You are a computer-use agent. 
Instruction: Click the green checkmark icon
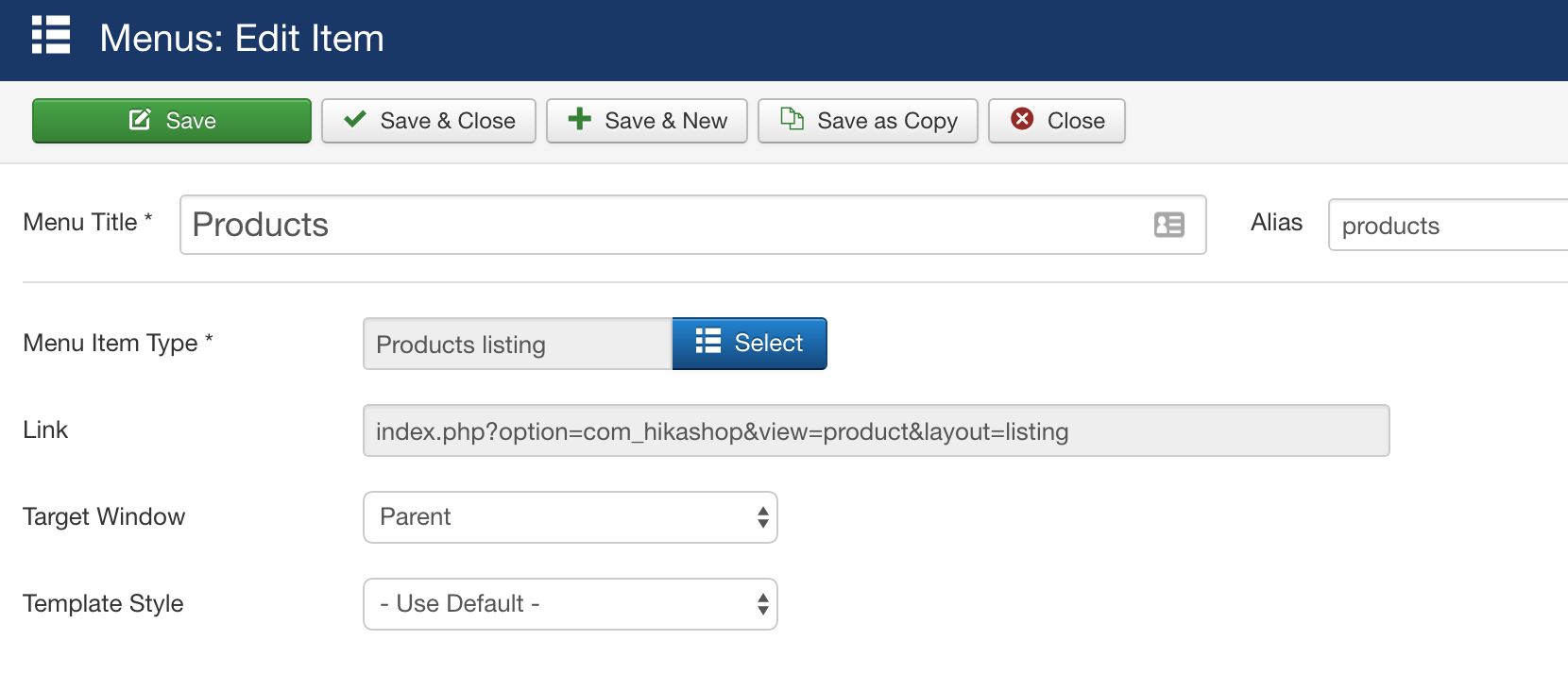(355, 120)
